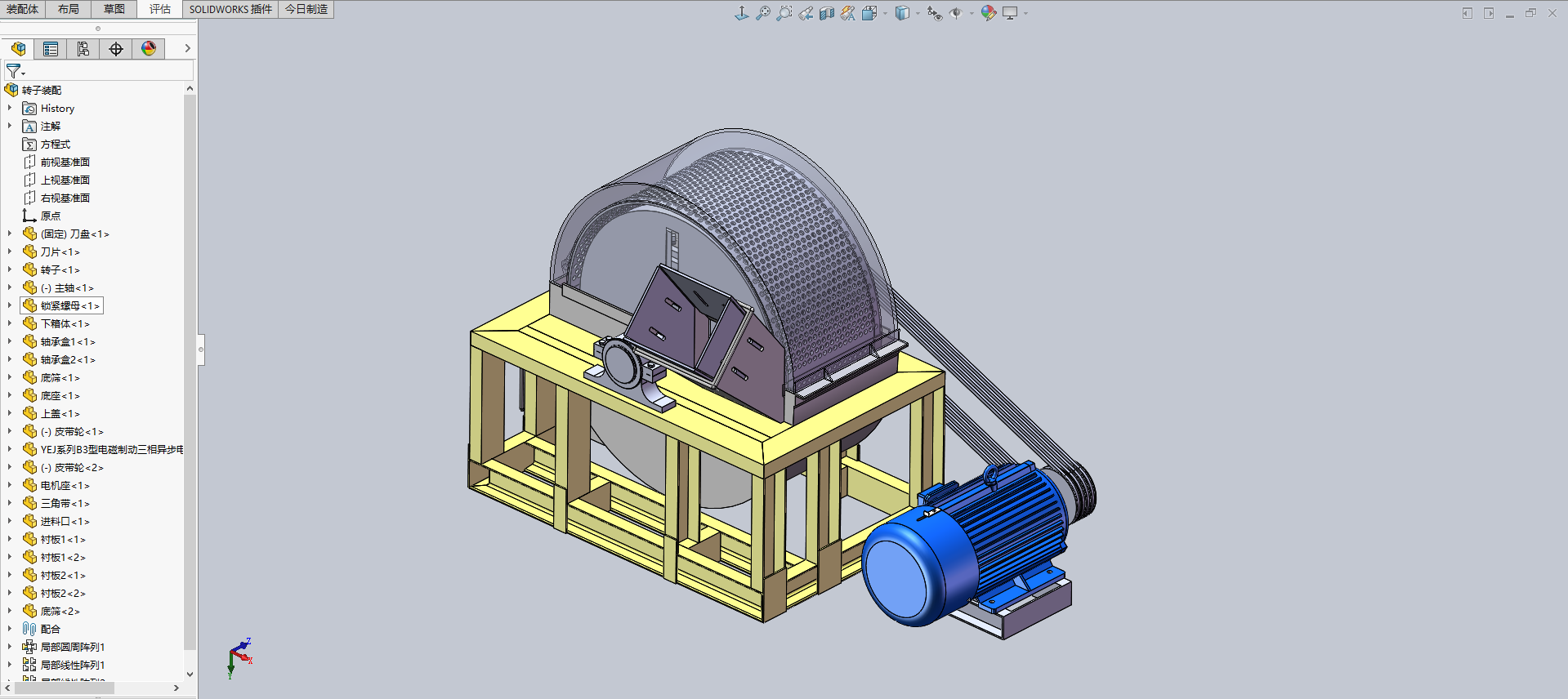Screen dimensions: 1568x699
Task: Open View Orientation dropdown arrow
Action: point(885,13)
